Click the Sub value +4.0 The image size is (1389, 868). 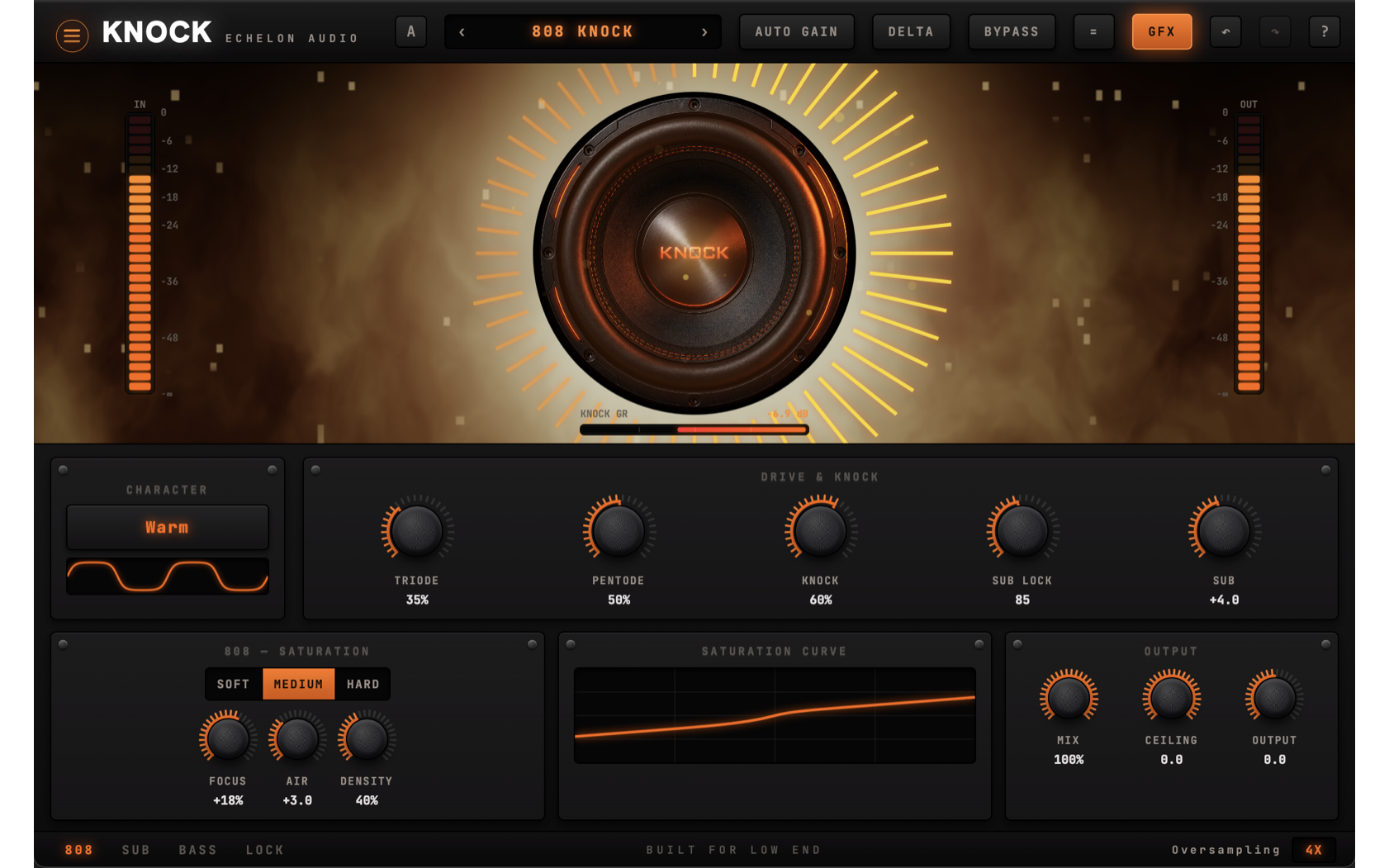click(x=1224, y=600)
